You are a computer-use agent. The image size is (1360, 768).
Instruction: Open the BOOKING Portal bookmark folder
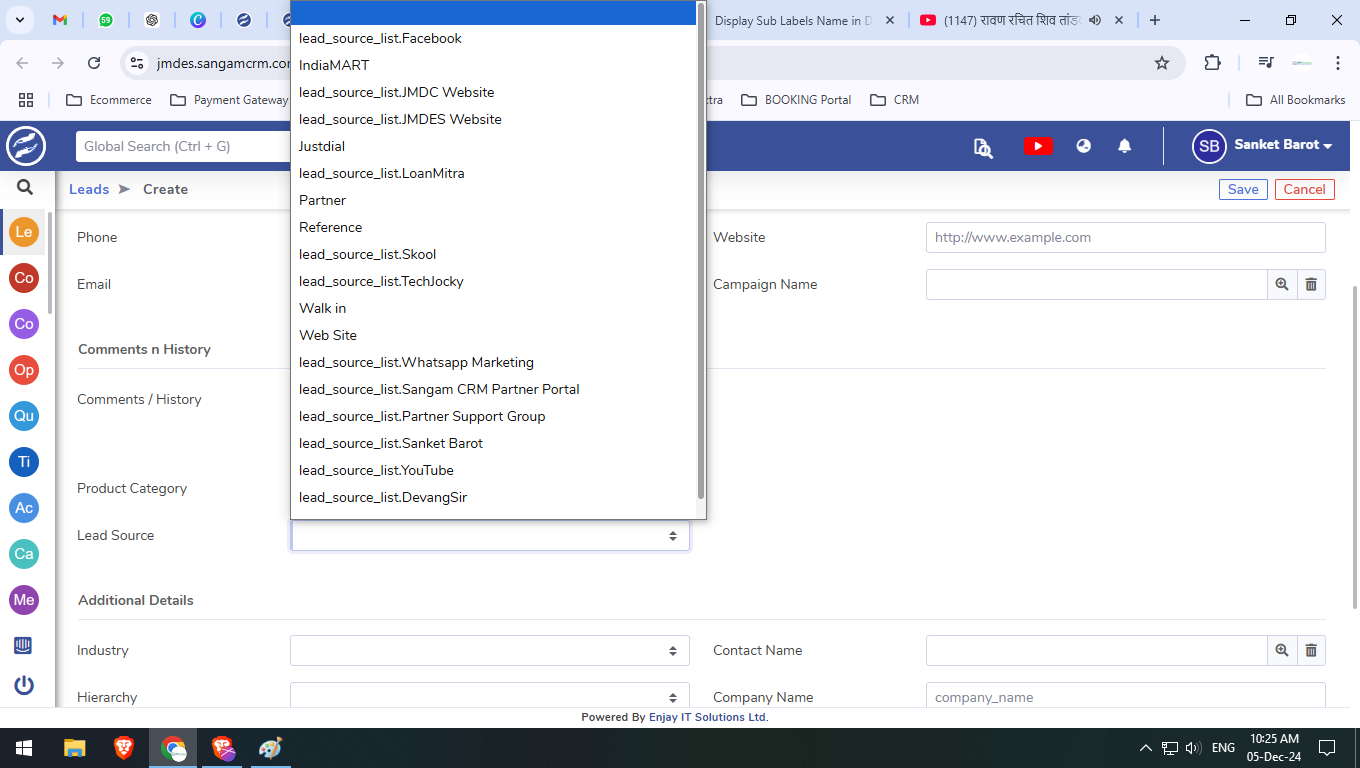click(796, 100)
